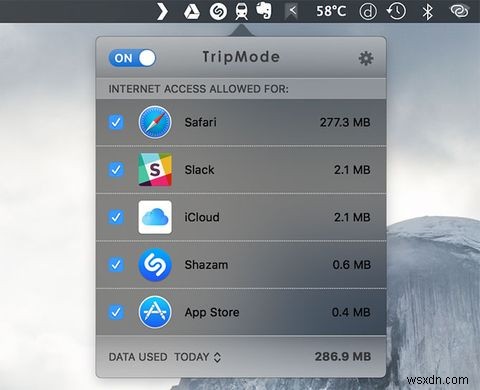Click the overlapping rings icon at menu bar end
This screenshot has height=390, width=480.
tap(459, 11)
